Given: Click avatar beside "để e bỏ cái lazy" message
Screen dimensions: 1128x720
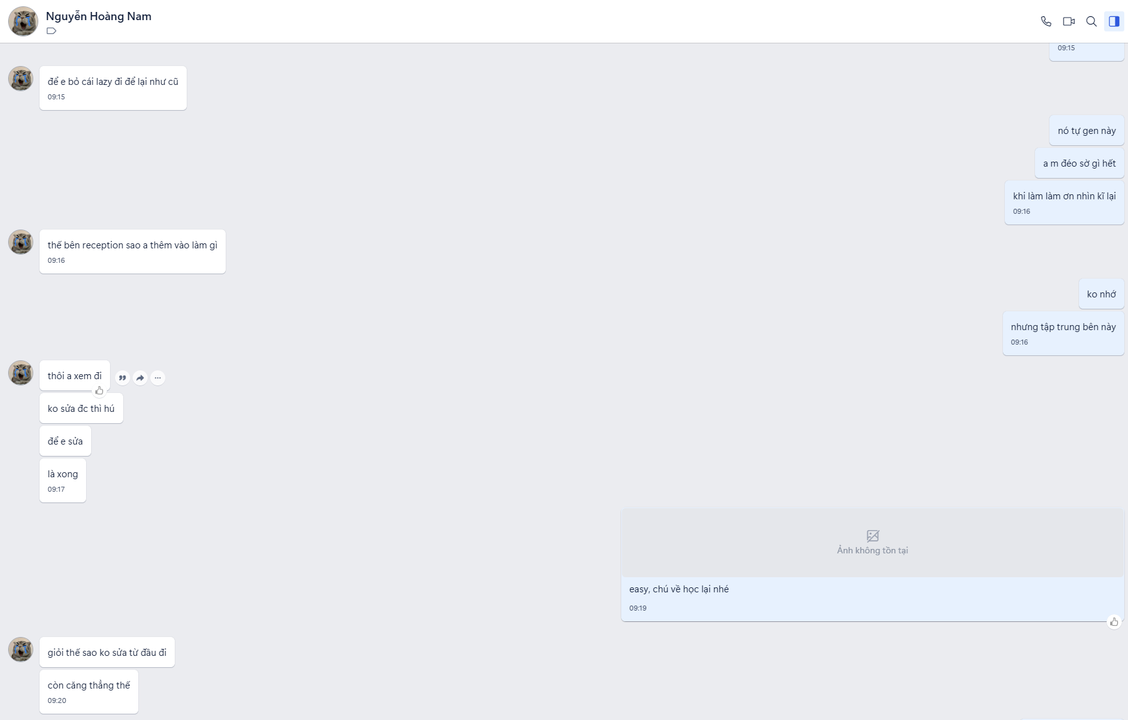Looking at the screenshot, I should pos(21,79).
